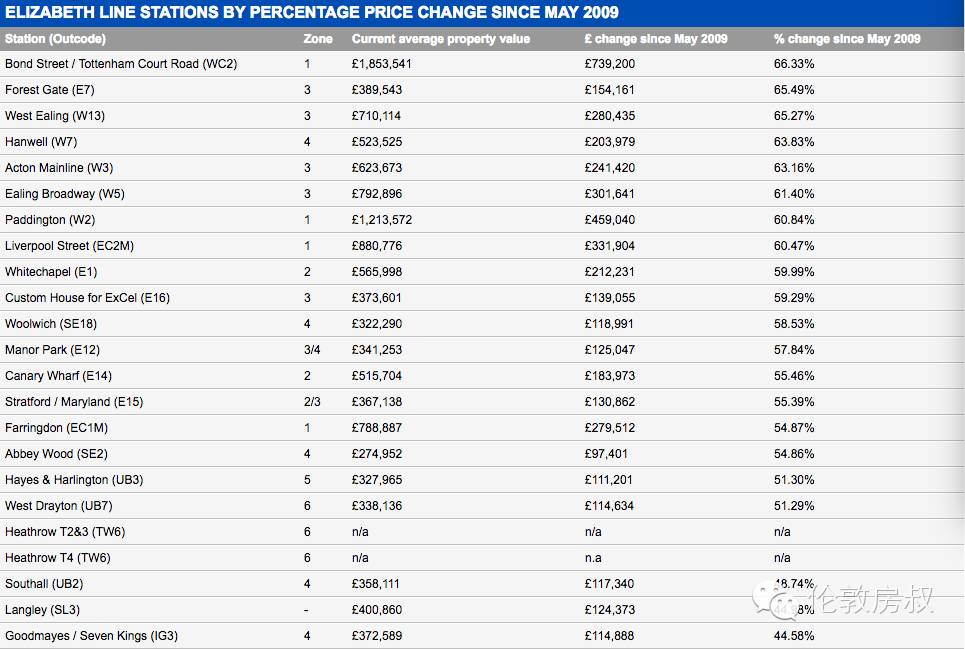Click 'Current average property value' column header
This screenshot has width=965, height=649.
(x=441, y=39)
